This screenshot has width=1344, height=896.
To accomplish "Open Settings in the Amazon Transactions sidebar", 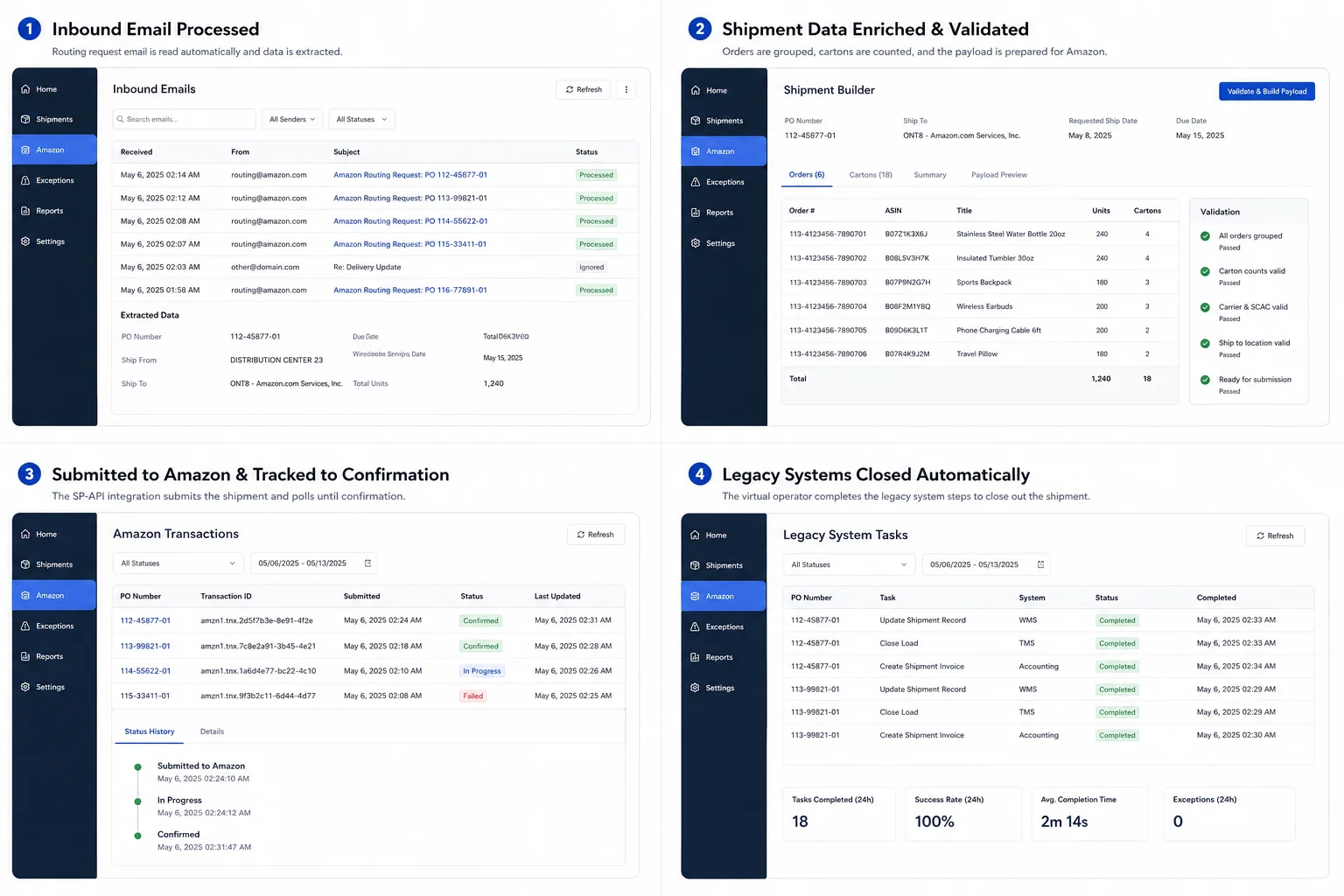I will (43, 687).
